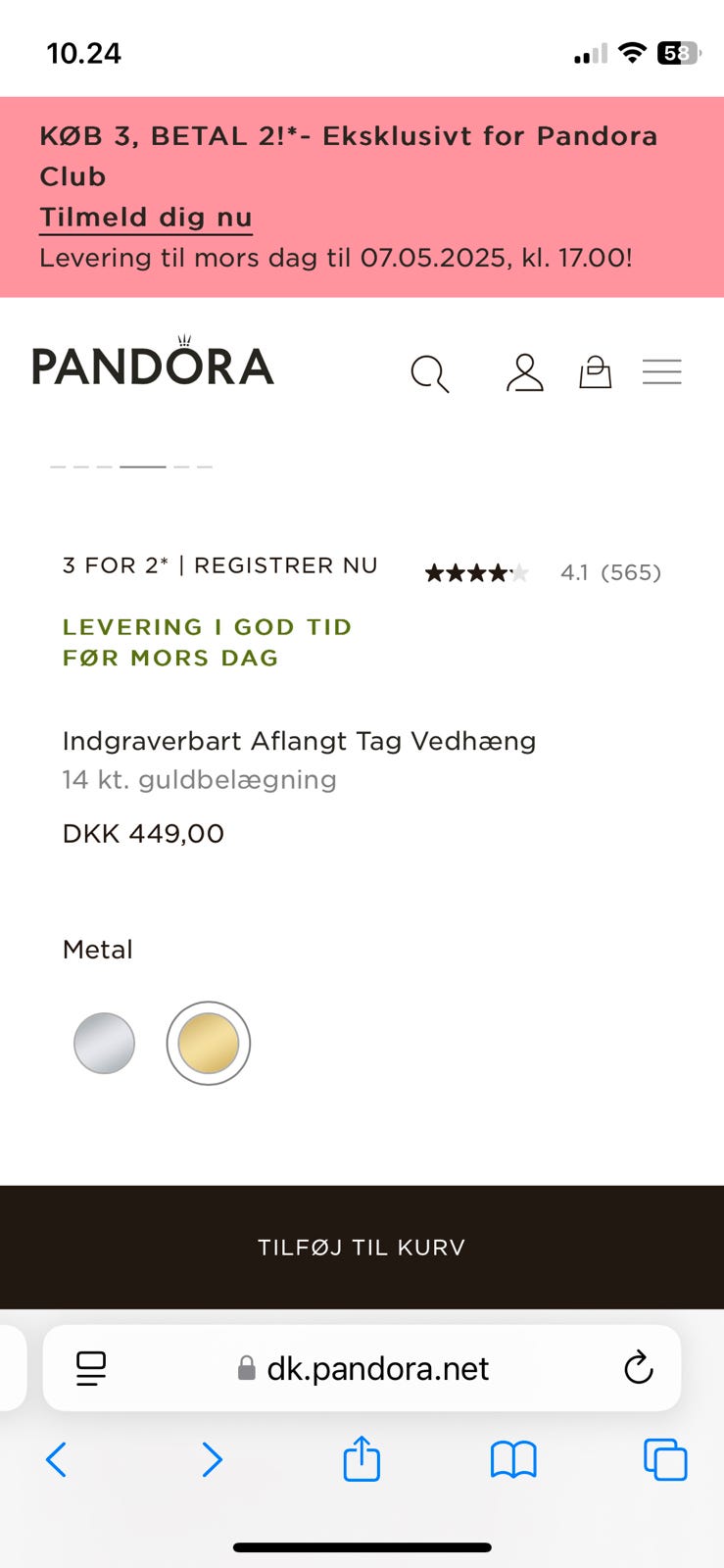Tap the account profile icon
The width and height of the screenshot is (724, 1568).
[524, 372]
